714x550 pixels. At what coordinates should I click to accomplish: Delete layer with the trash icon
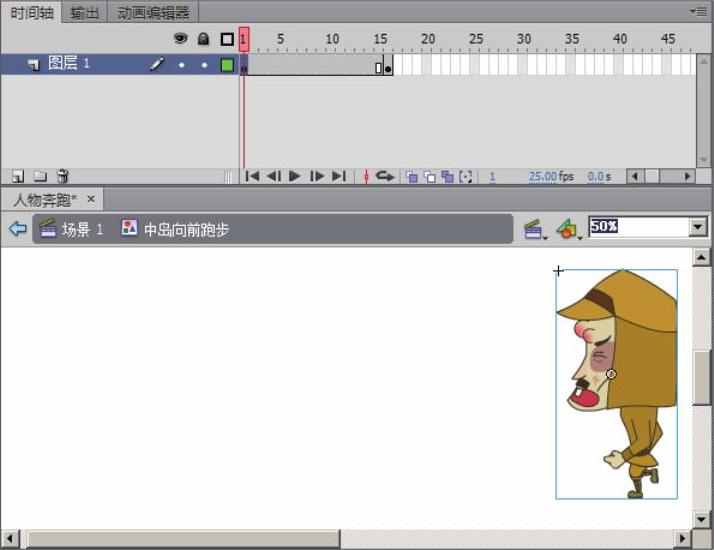click(x=63, y=176)
